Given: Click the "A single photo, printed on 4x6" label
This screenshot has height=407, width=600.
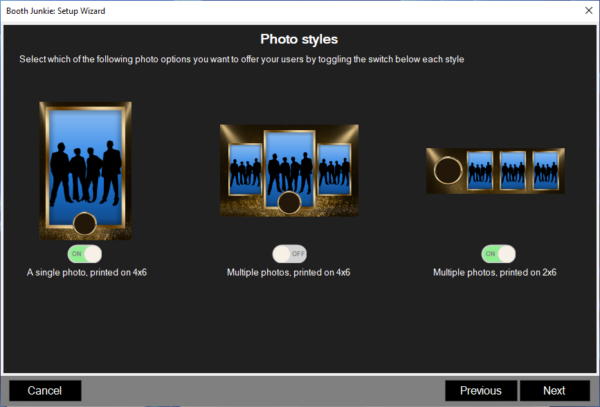Looking at the screenshot, I should 86,272.
